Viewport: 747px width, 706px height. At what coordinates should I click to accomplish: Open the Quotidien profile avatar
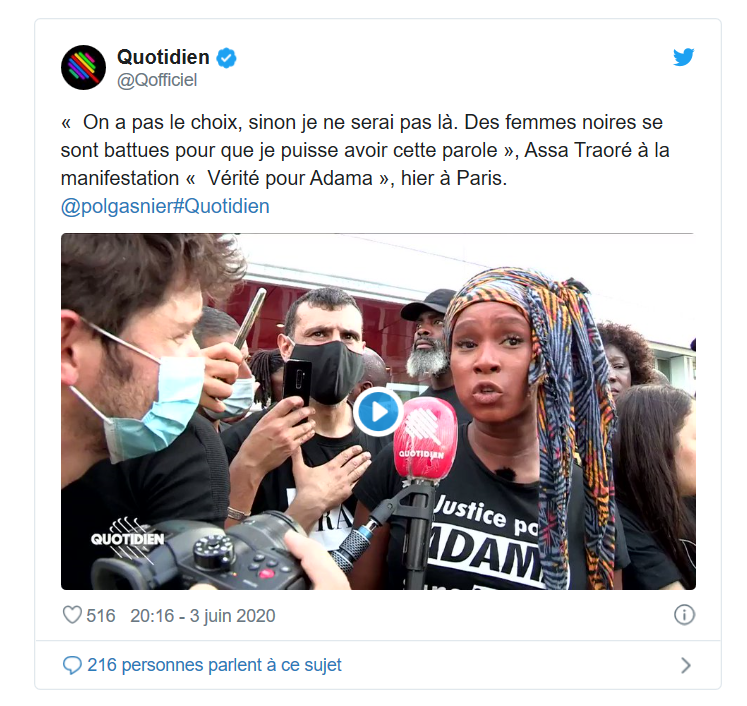[x=83, y=68]
